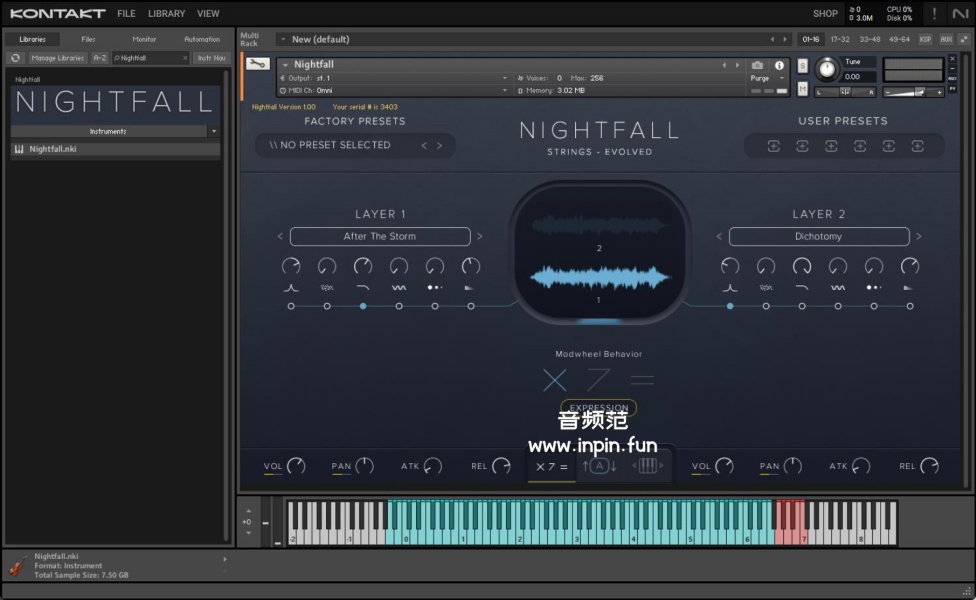Click the wrench edit icon for Nightfall
Screen dimensions: 976x600
point(257,64)
